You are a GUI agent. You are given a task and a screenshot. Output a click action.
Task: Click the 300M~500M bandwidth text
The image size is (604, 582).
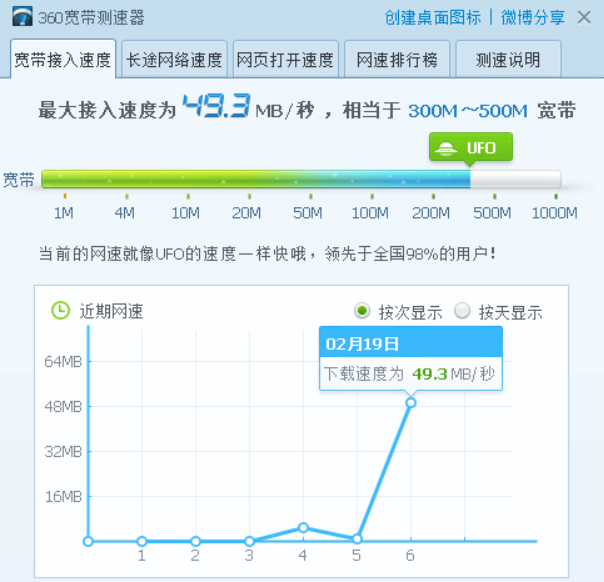point(468,111)
